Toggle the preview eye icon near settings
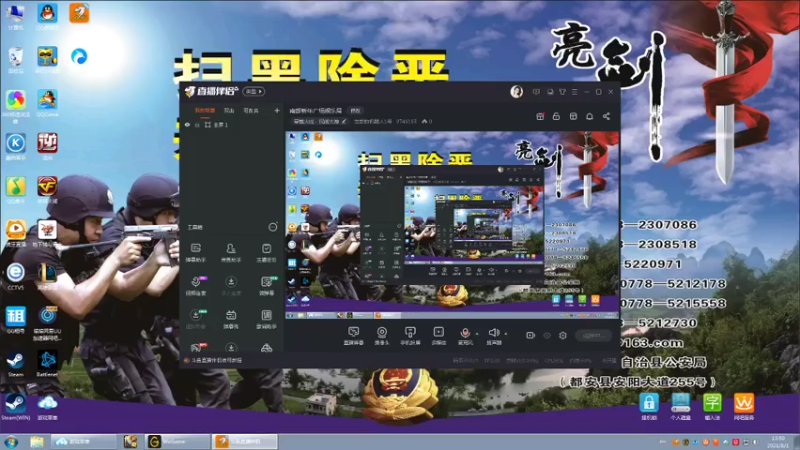This screenshot has width=800, height=450. [546, 335]
